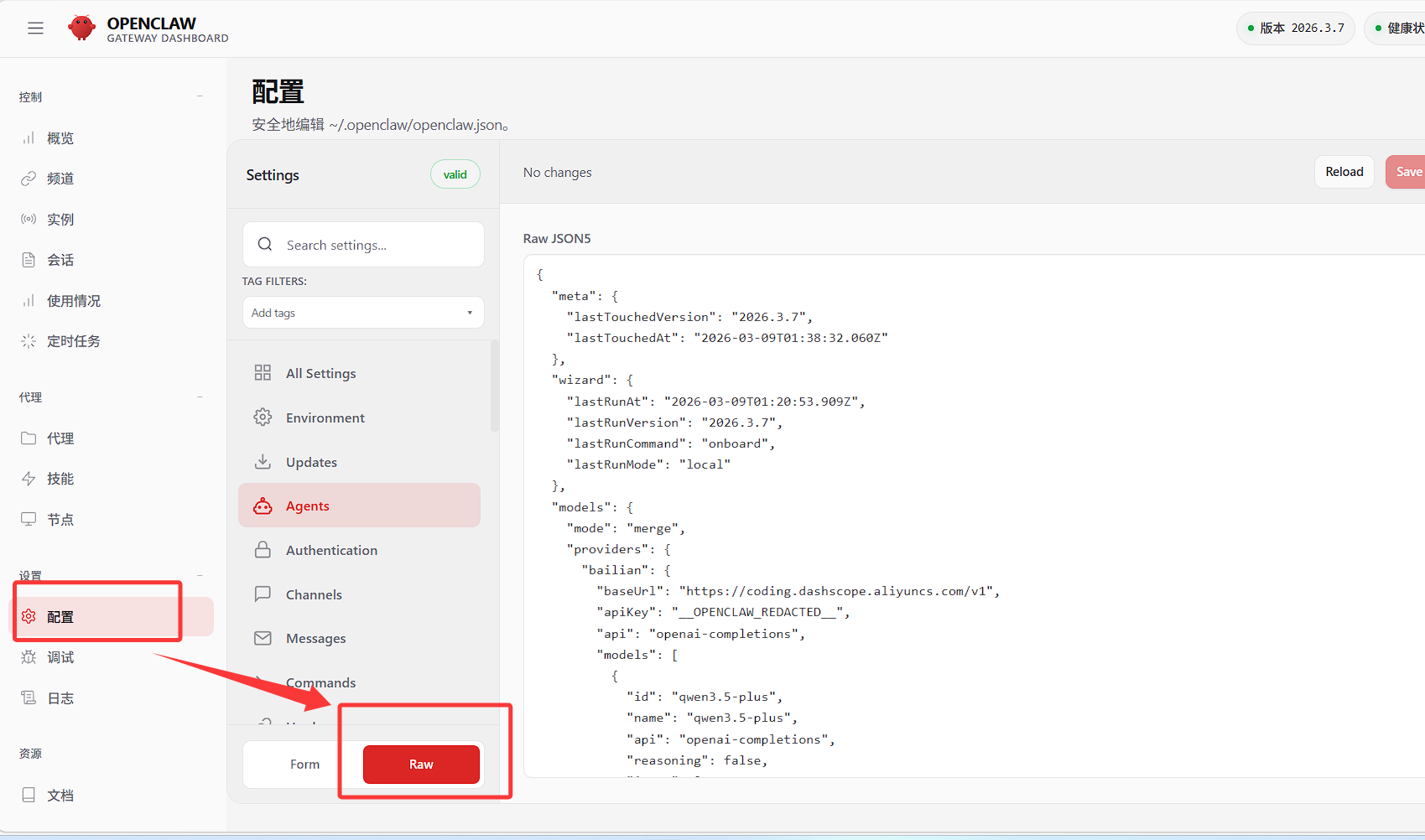Screen dimensions: 1425x840
Task: Click the OpenClaw red mascot logo
Action: tap(81, 29)
